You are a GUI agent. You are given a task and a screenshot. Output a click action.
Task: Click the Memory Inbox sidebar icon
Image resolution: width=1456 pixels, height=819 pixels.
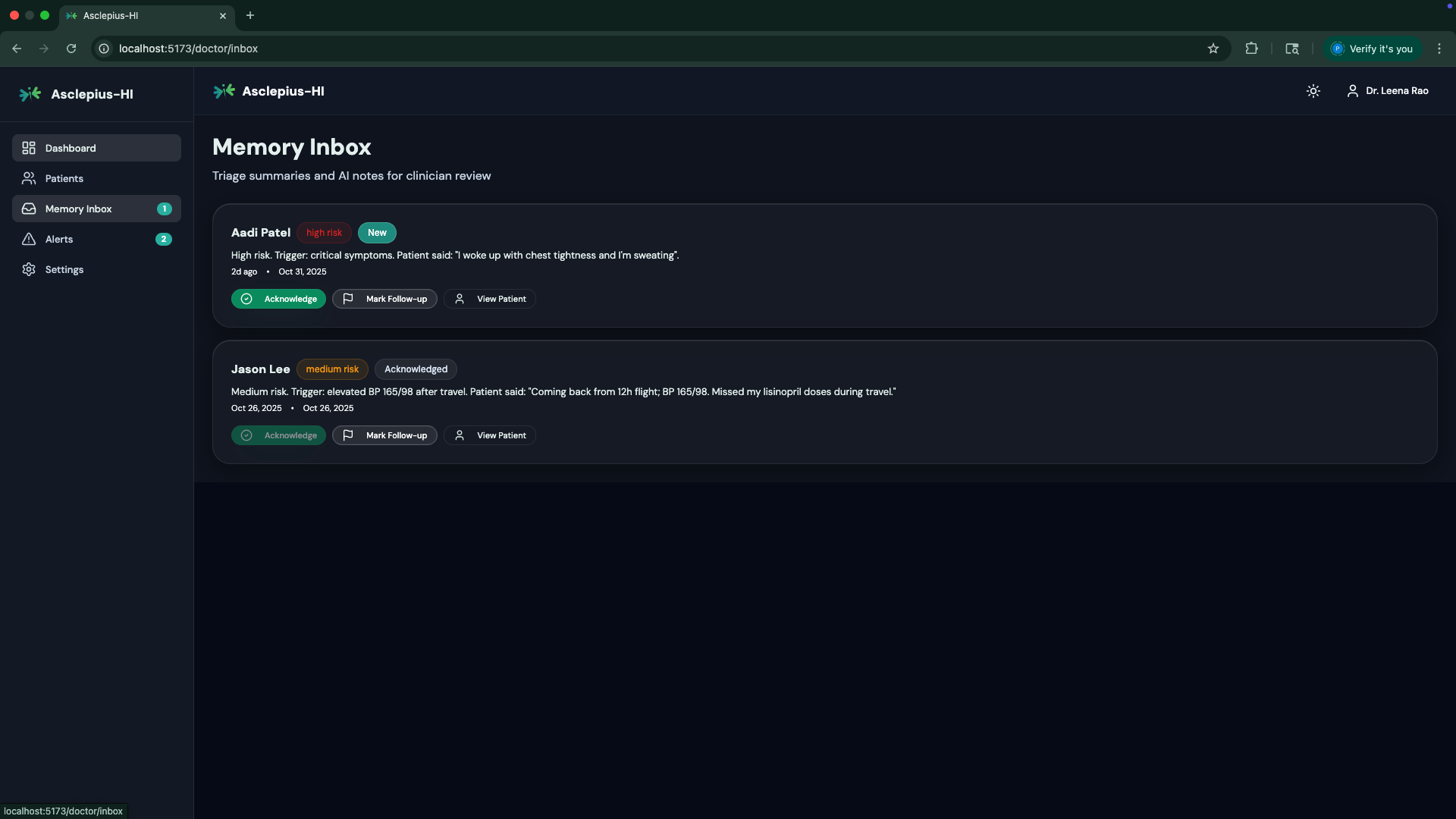[x=29, y=209]
